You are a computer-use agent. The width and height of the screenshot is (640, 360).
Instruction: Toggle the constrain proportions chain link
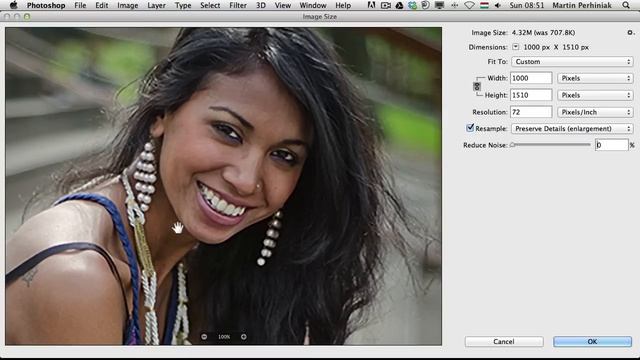point(477,87)
